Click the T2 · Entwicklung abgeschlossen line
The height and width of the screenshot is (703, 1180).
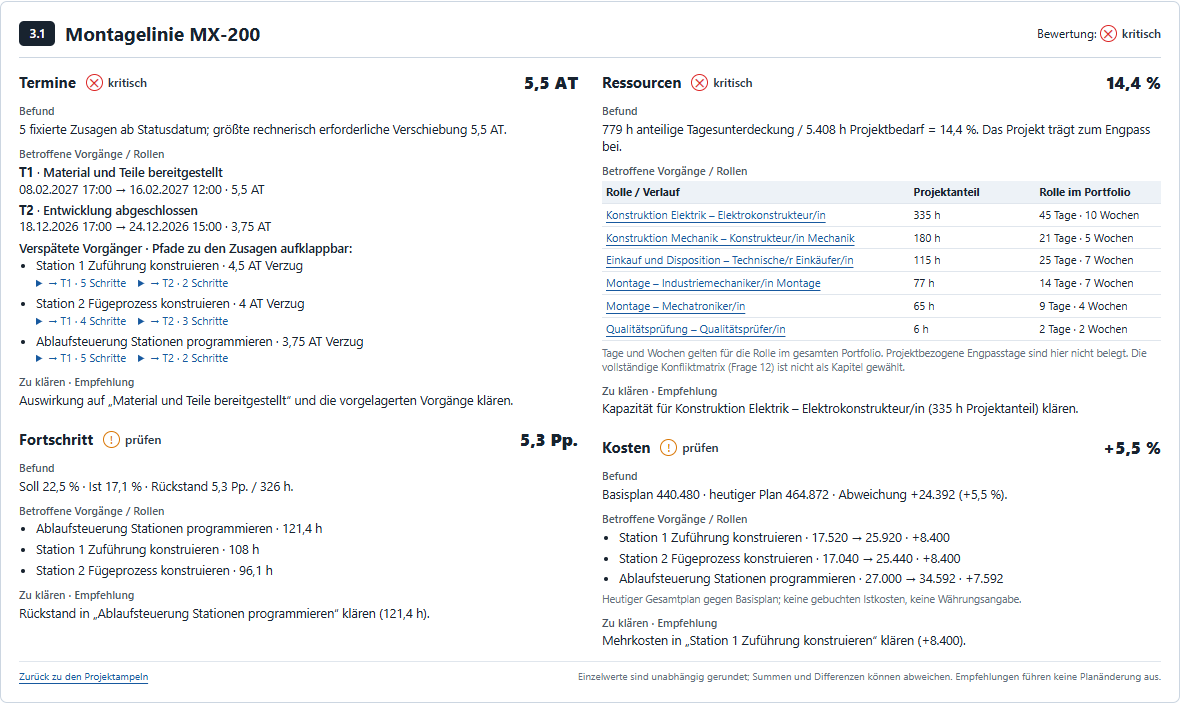click(108, 211)
